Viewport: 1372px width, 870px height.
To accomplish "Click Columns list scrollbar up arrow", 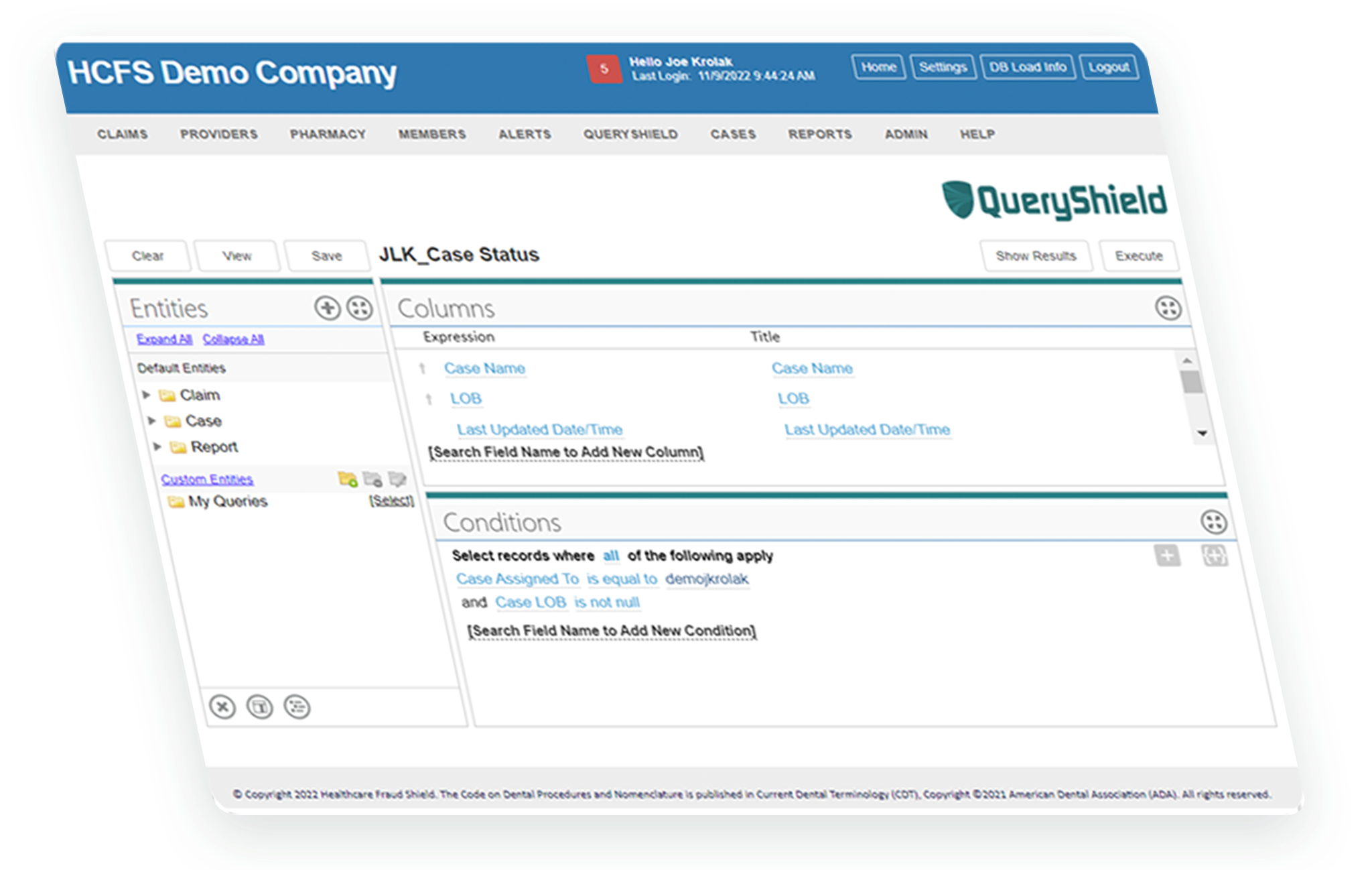I will [x=1187, y=360].
